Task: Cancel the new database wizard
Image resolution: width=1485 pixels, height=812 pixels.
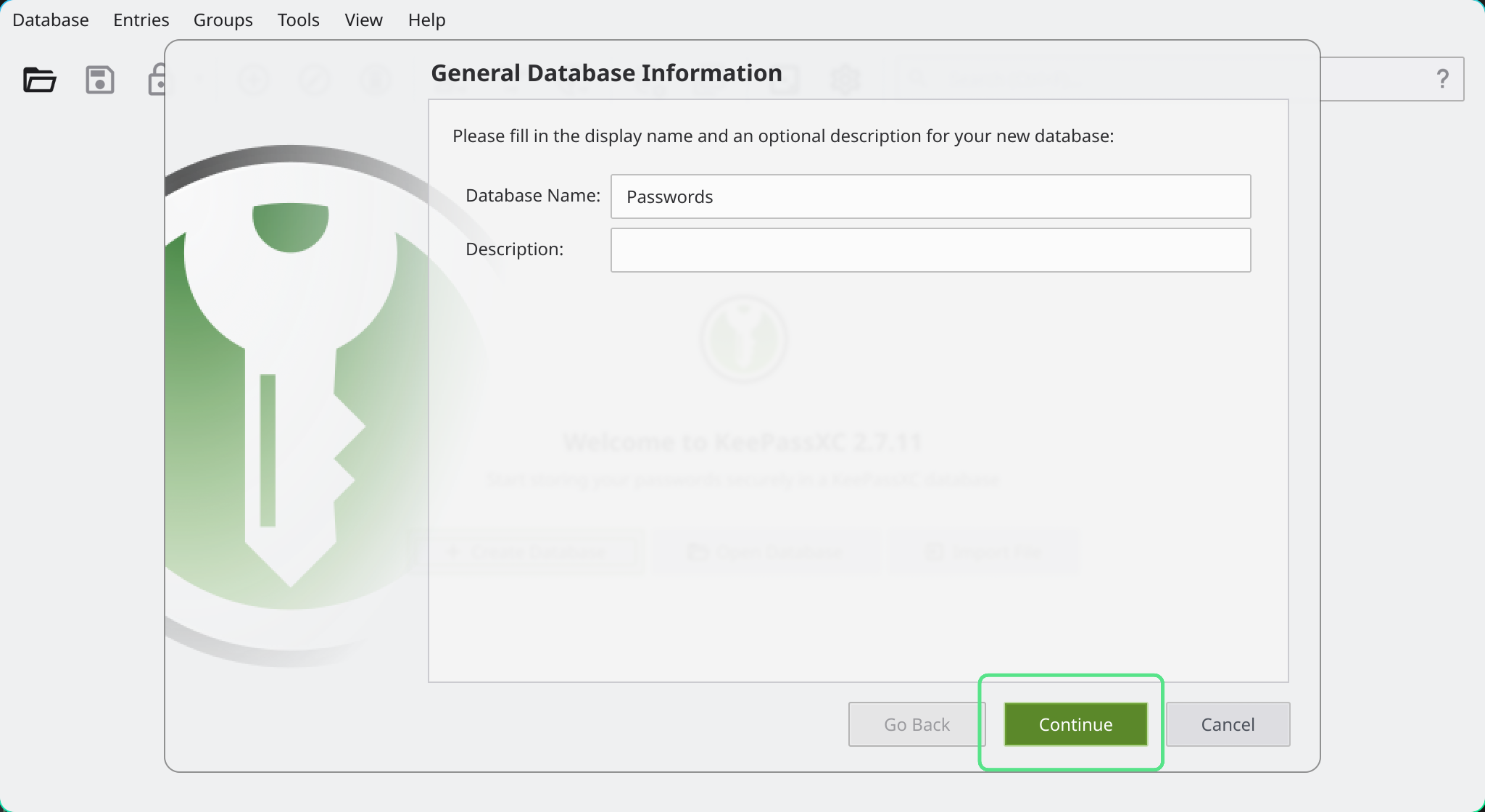Action: click(1227, 724)
